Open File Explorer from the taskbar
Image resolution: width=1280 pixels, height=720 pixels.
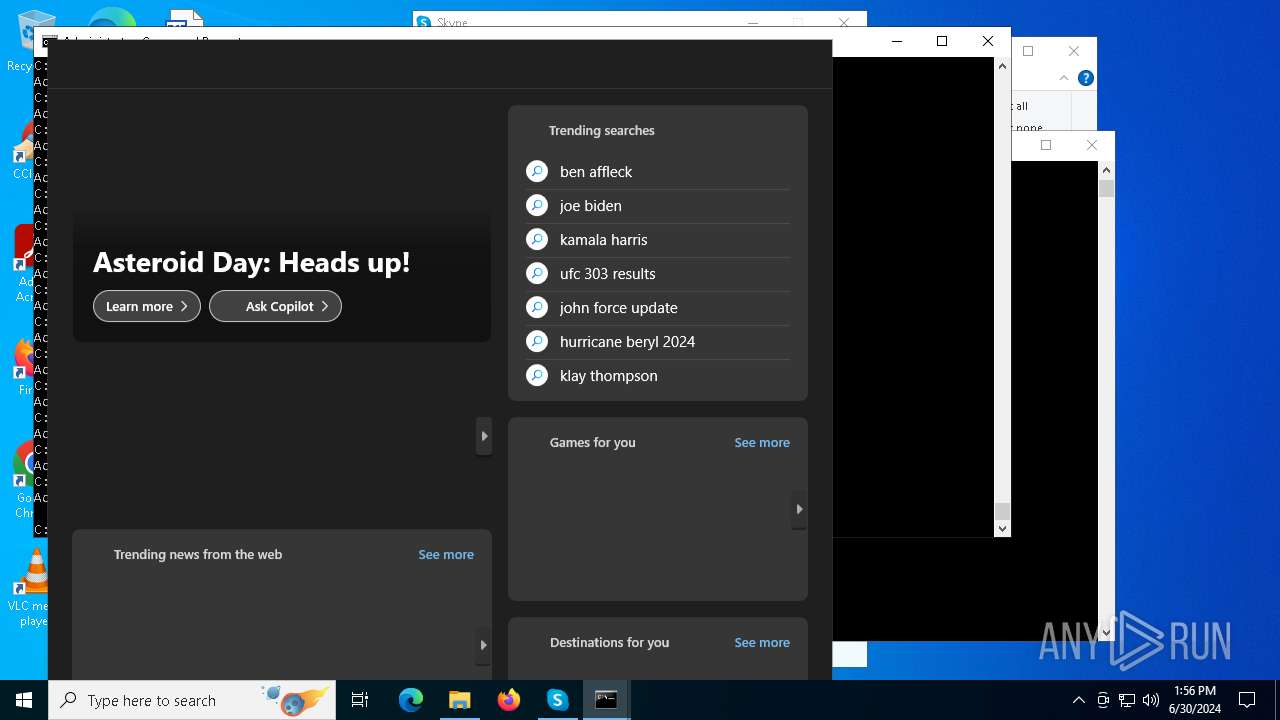tap(459, 700)
